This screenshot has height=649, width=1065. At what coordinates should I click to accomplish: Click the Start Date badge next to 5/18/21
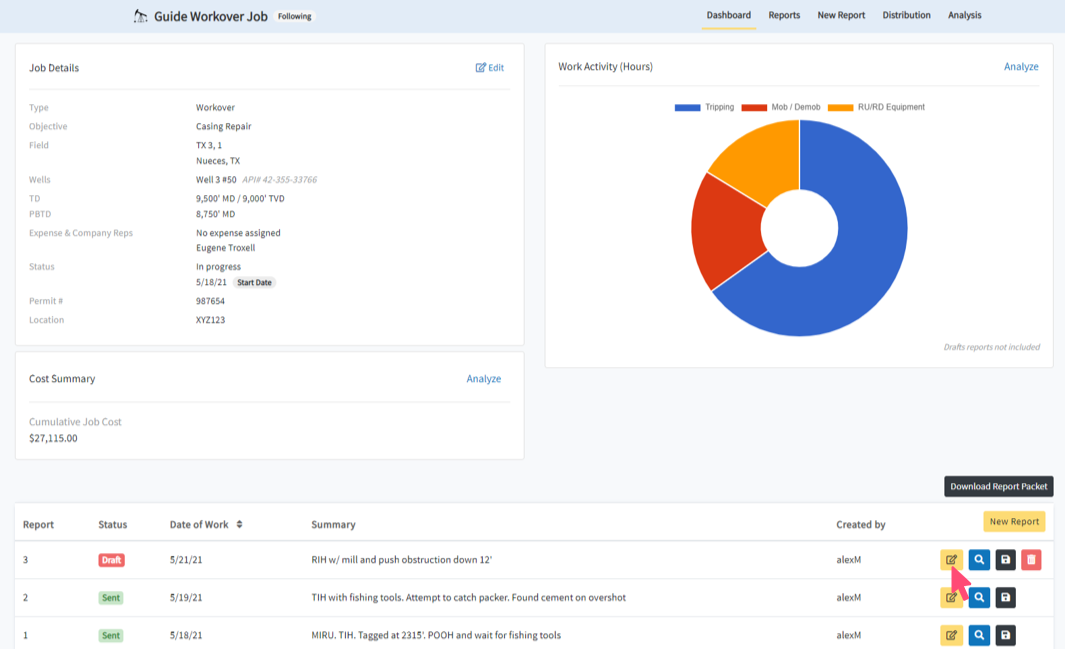pyautogui.click(x=254, y=282)
